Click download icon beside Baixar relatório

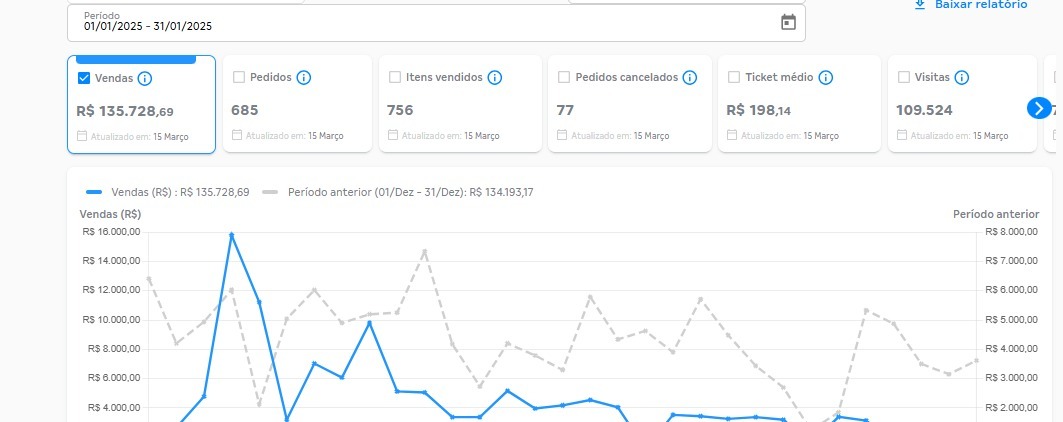pyautogui.click(x=920, y=5)
